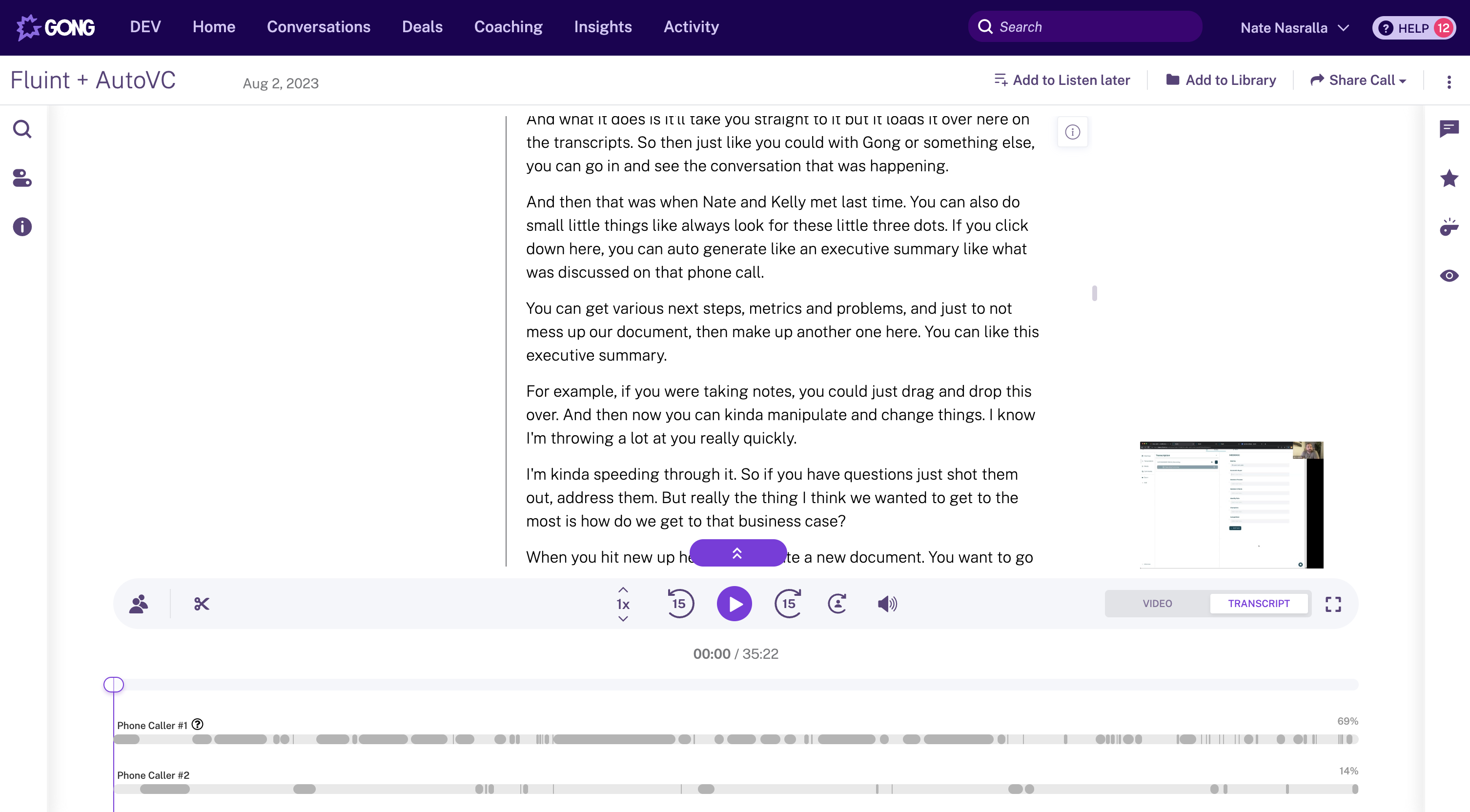Click the star scorecard icon
Screen dimensions: 1470x812
1449,179
